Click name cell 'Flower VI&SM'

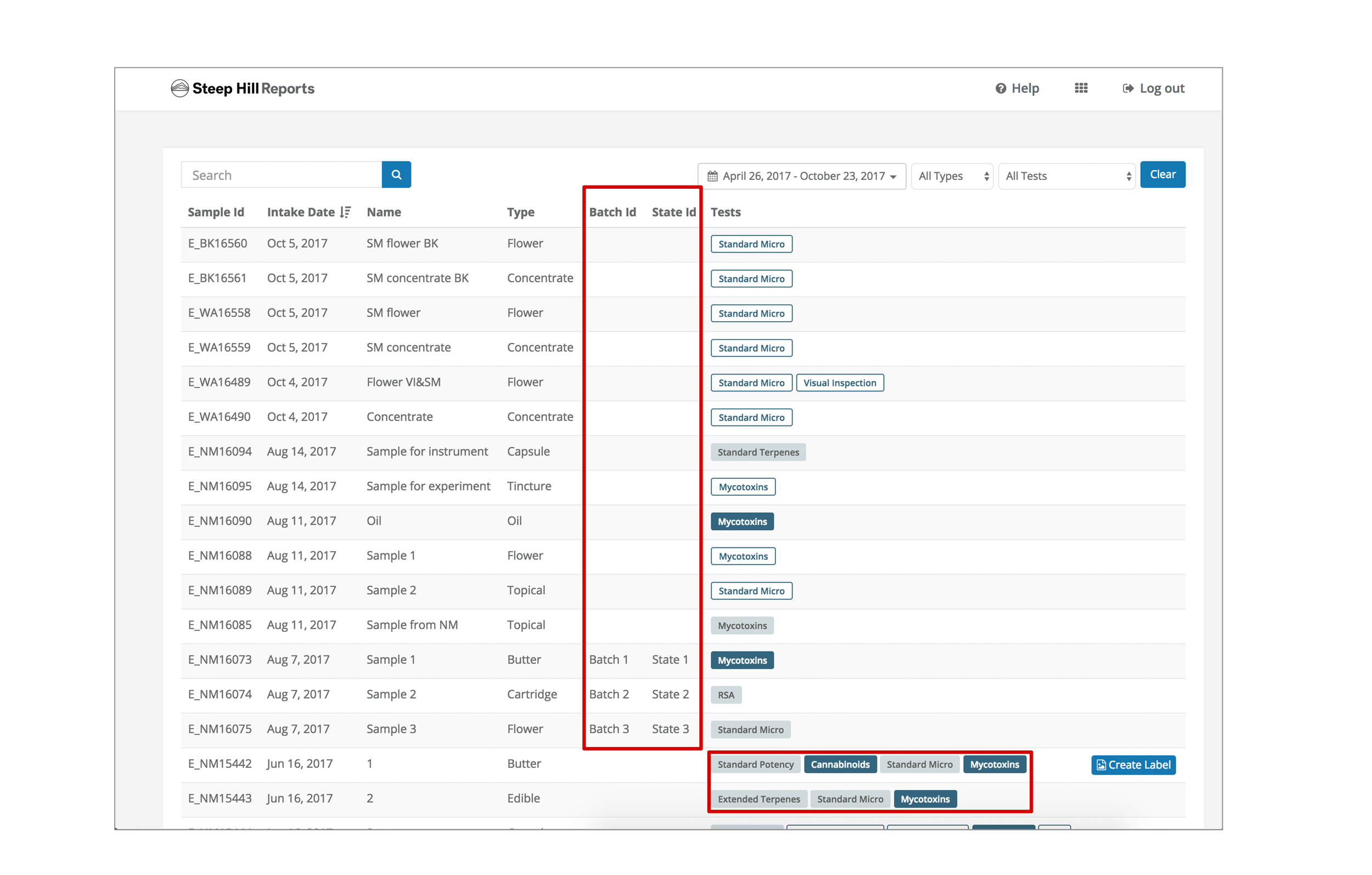click(x=403, y=383)
